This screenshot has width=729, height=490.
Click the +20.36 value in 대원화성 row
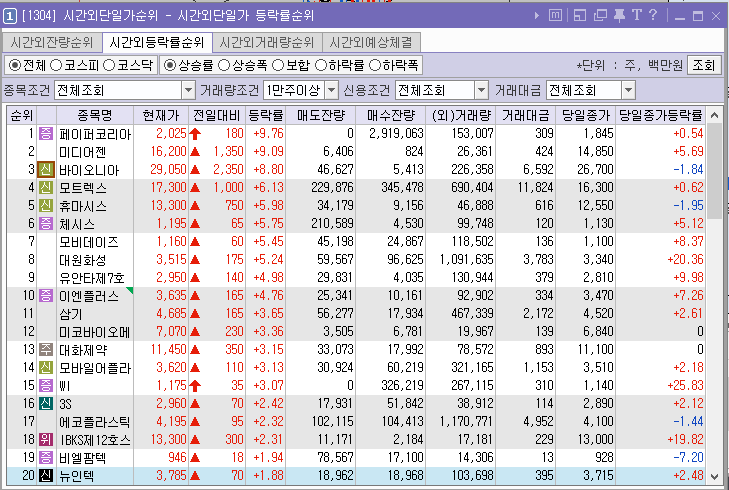click(x=685, y=259)
